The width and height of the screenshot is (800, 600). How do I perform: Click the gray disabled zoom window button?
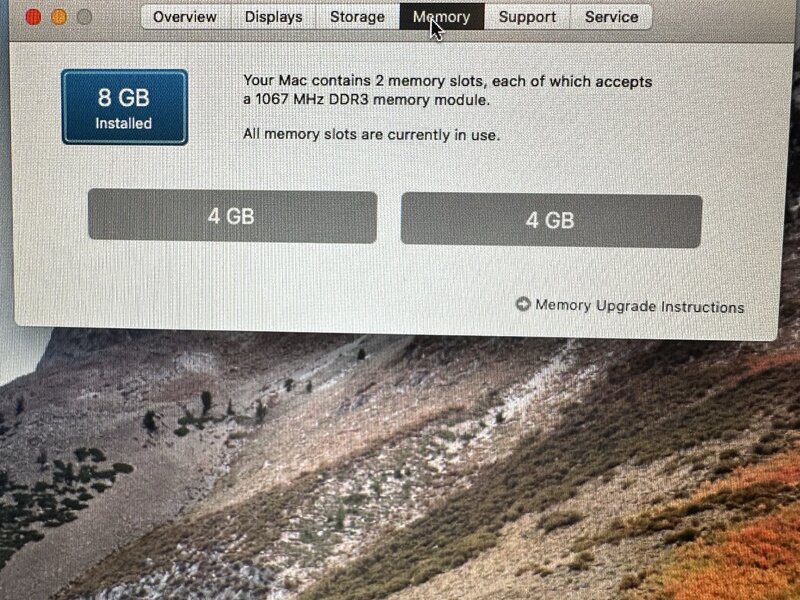point(84,17)
